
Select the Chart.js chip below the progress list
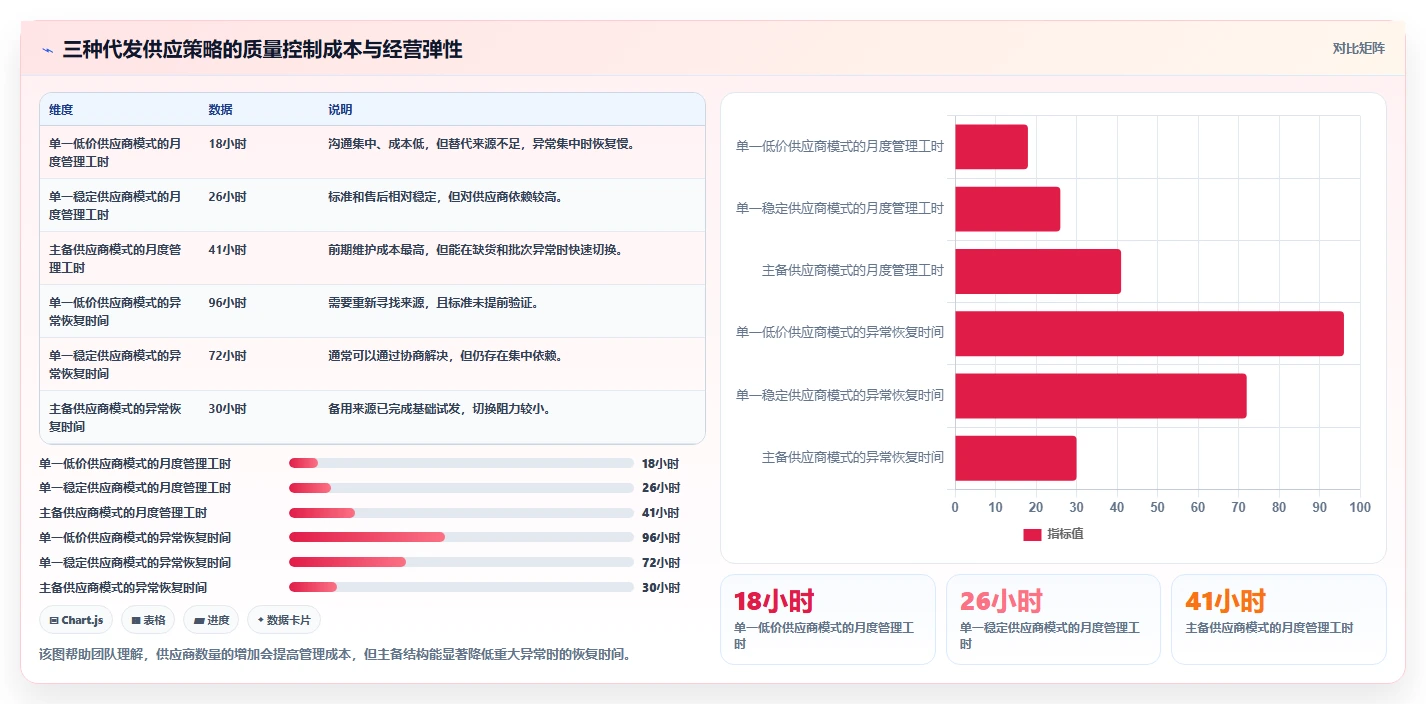[76, 620]
